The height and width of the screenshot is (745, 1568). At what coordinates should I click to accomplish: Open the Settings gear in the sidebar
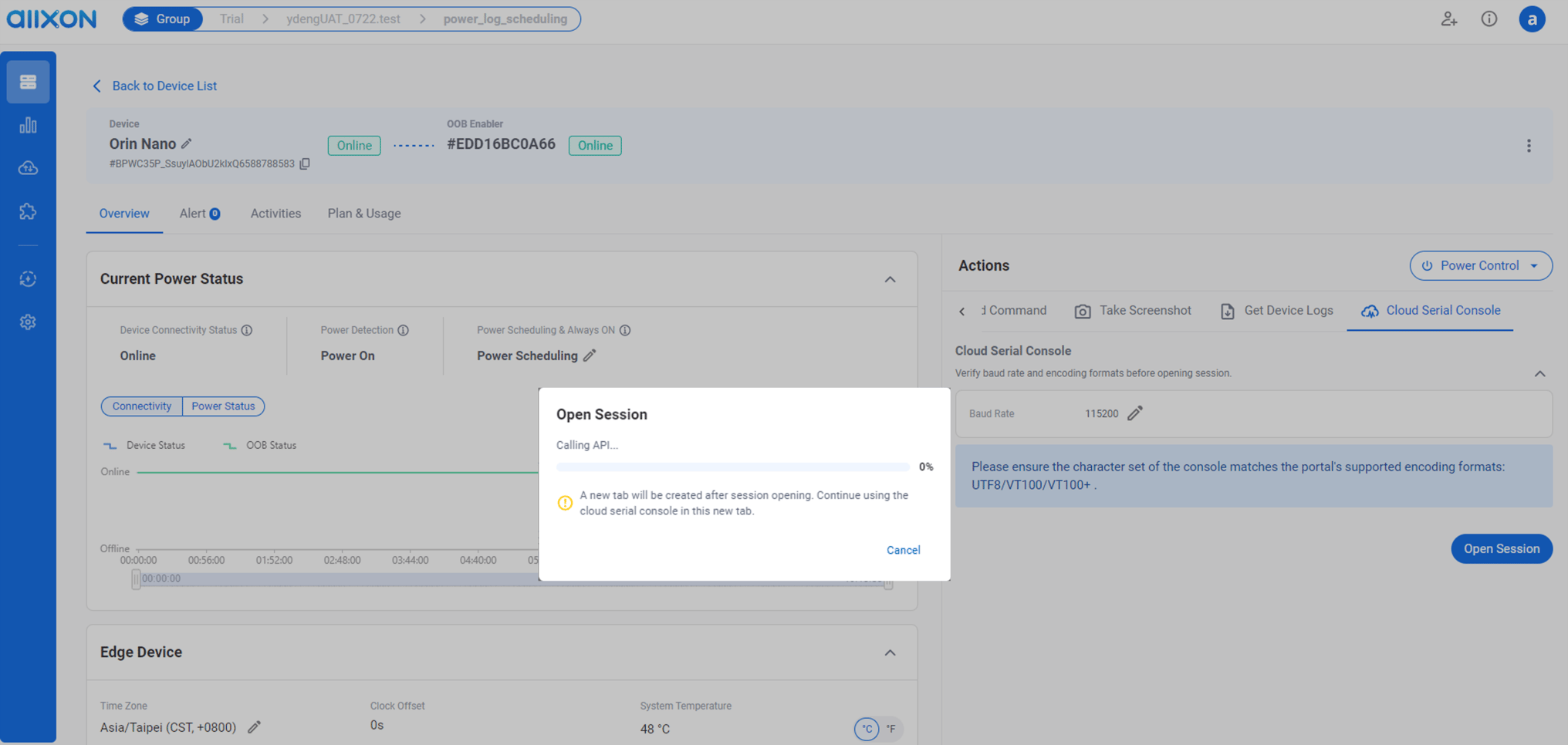coord(28,322)
